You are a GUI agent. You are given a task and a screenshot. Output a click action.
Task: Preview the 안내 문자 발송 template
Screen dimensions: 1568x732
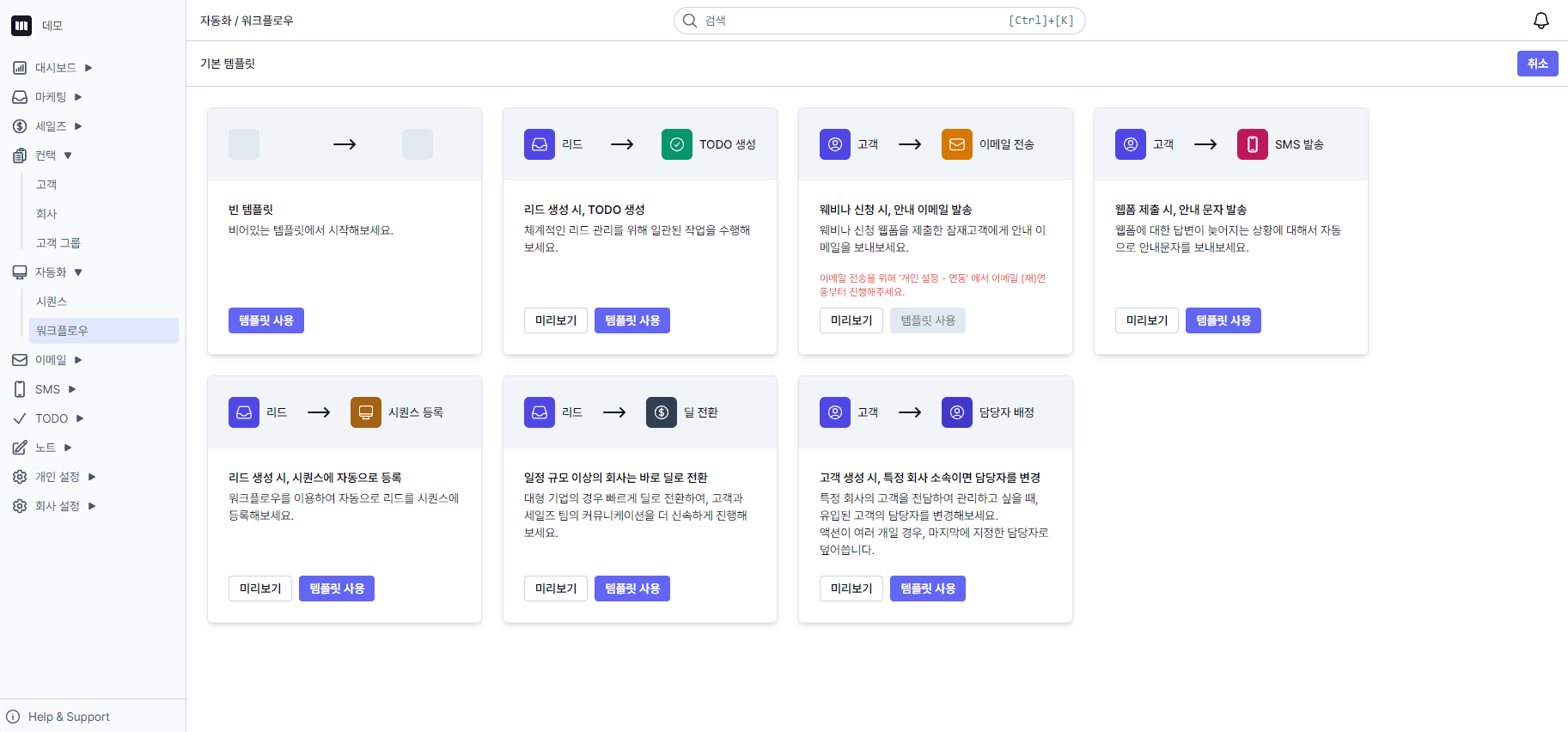[1147, 320]
